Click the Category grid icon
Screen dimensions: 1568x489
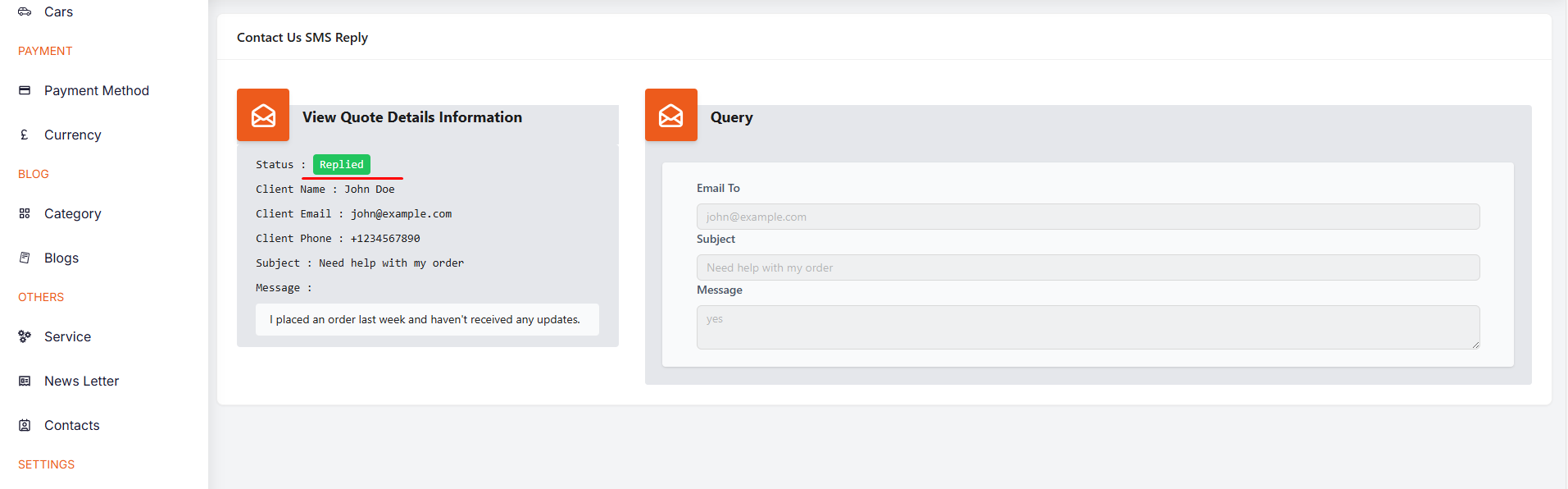coord(25,213)
